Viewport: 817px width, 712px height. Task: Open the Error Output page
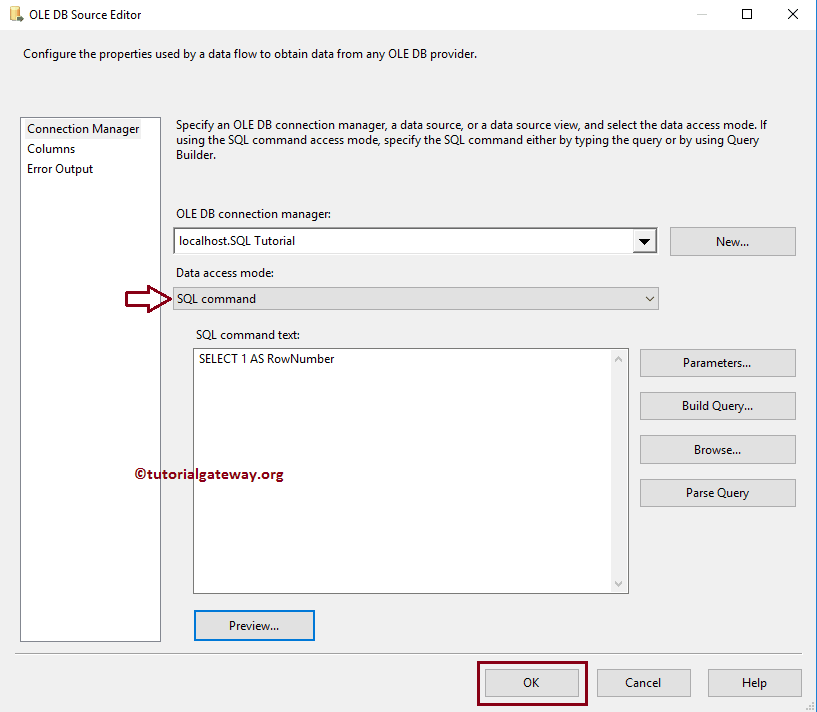58,168
